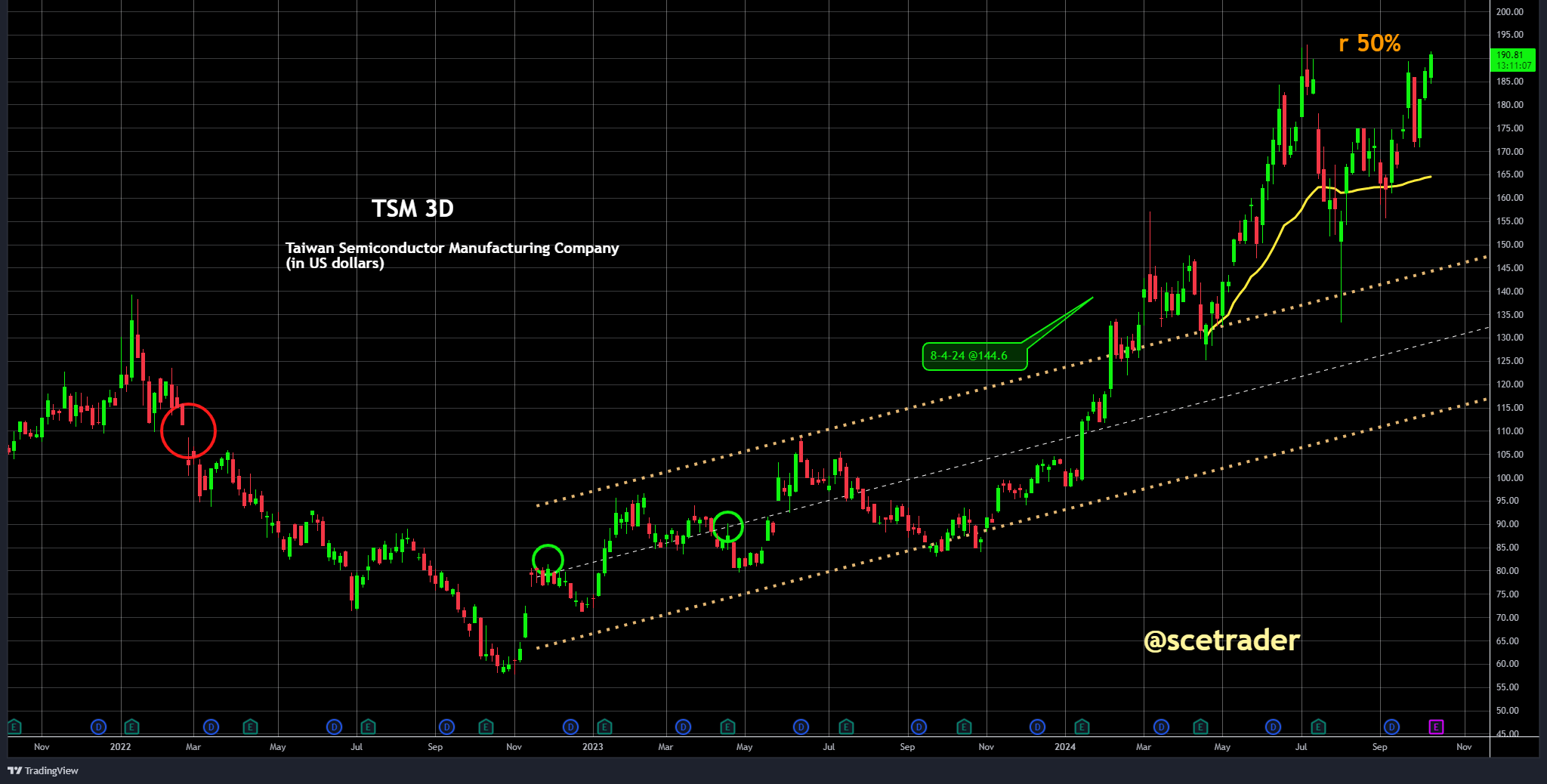
Task: Click the 150.00 price axis label
Action: click(1509, 245)
